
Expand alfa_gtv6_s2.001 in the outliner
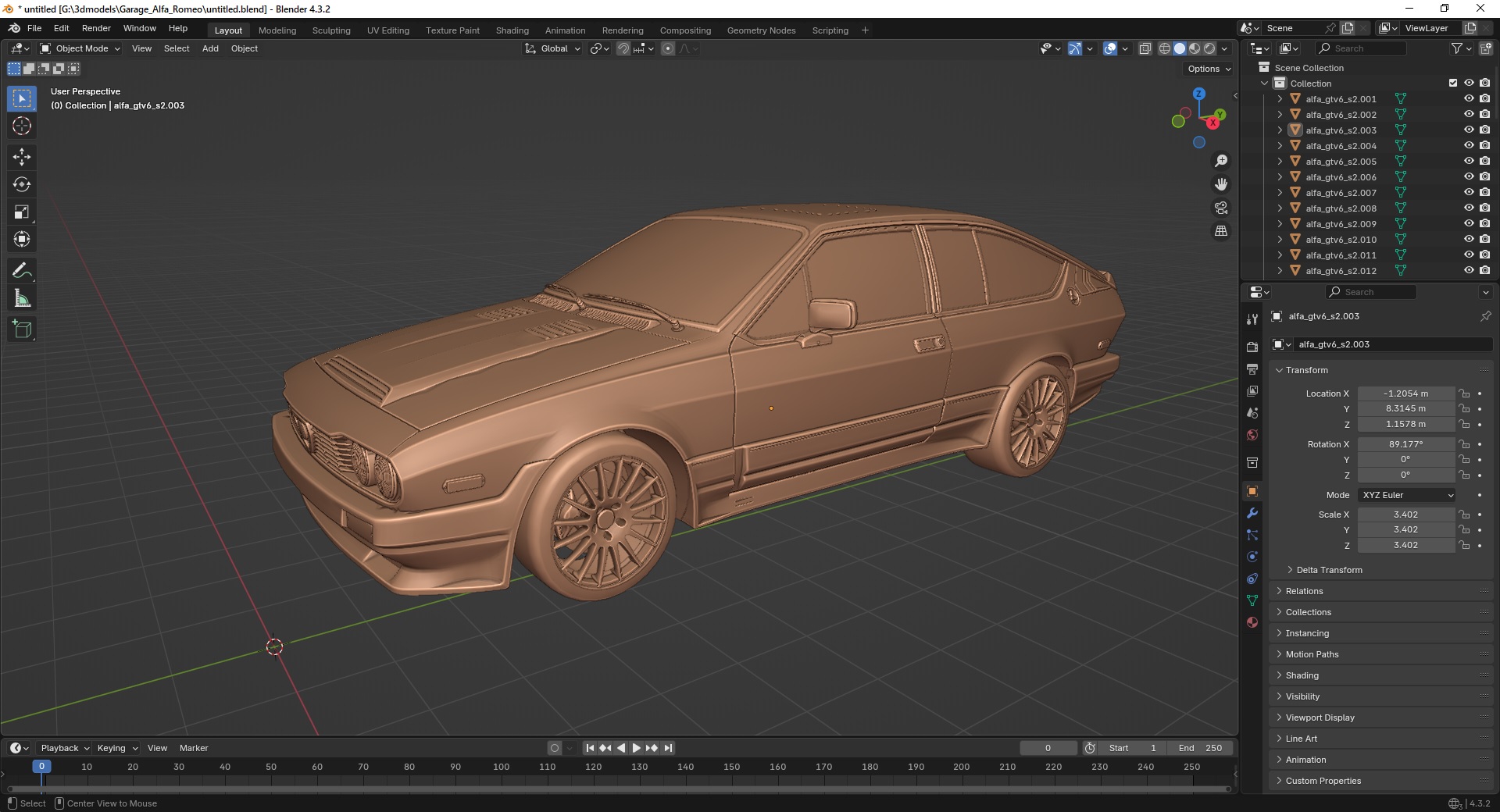(1280, 99)
